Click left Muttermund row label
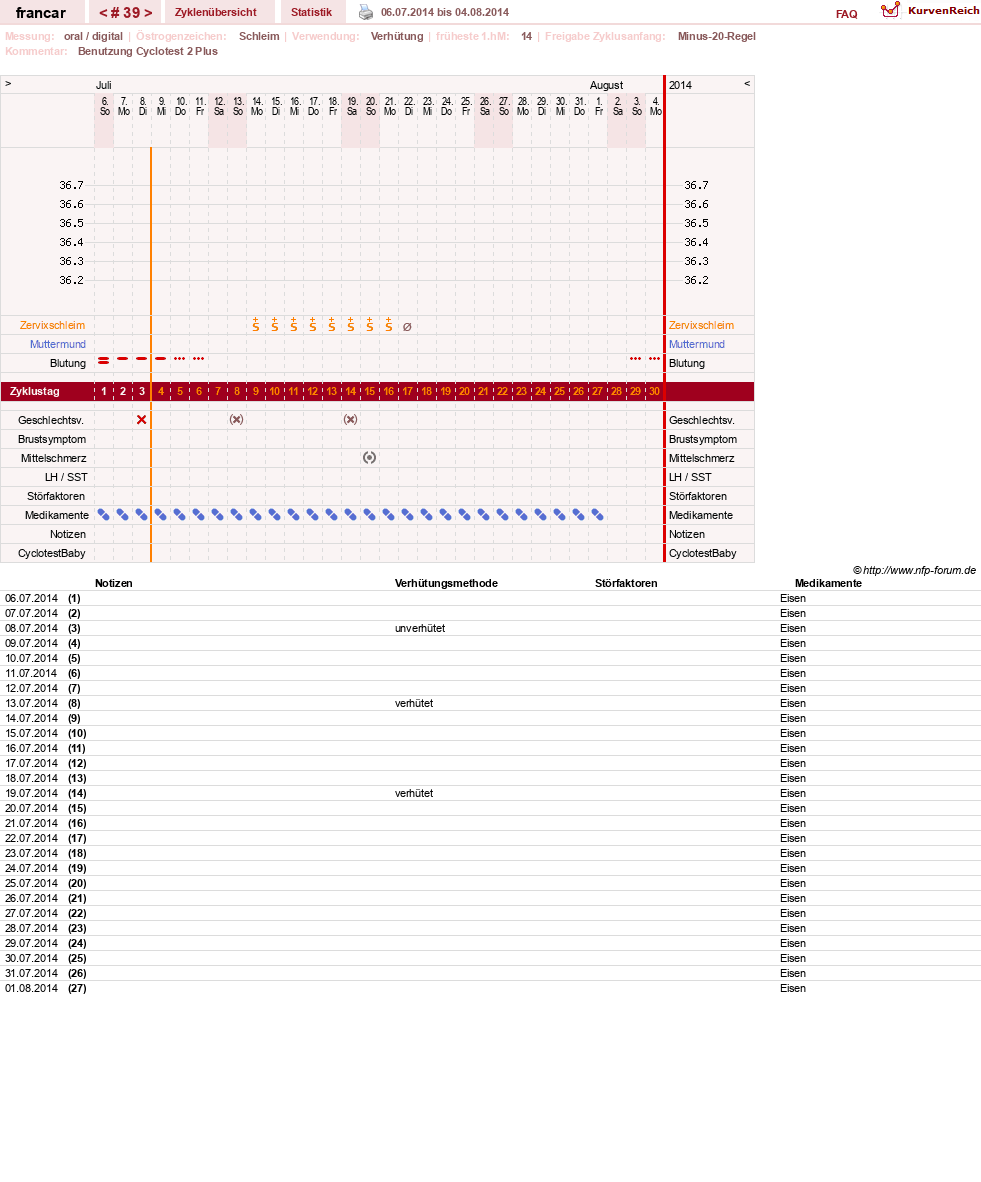The height and width of the screenshot is (1182, 981). pyautogui.click(x=58, y=344)
